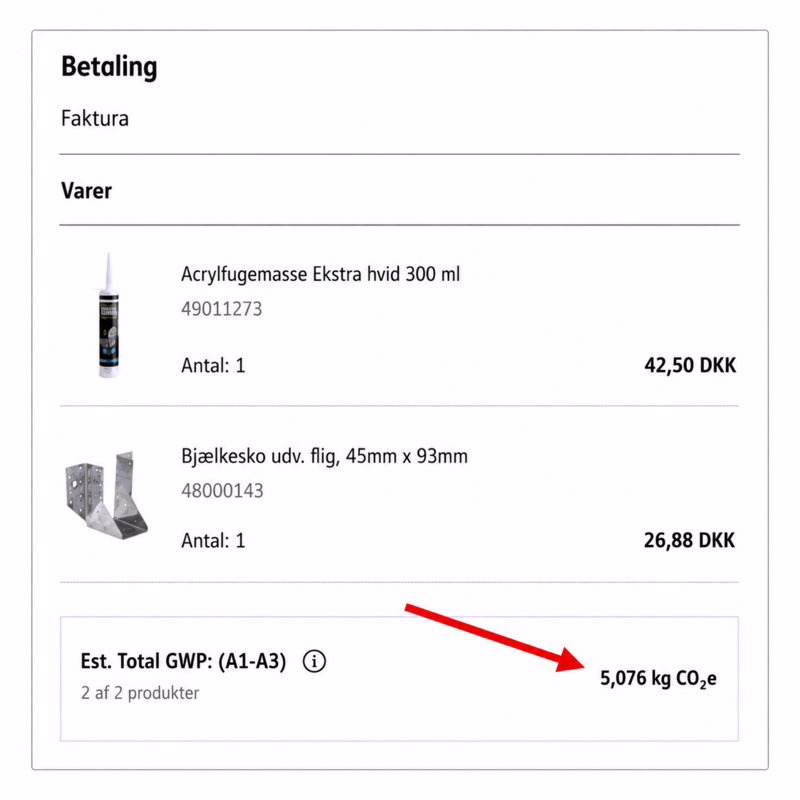Click the info icon beside Est. Total GWP
This screenshot has width=800, height=800.
click(x=314, y=661)
